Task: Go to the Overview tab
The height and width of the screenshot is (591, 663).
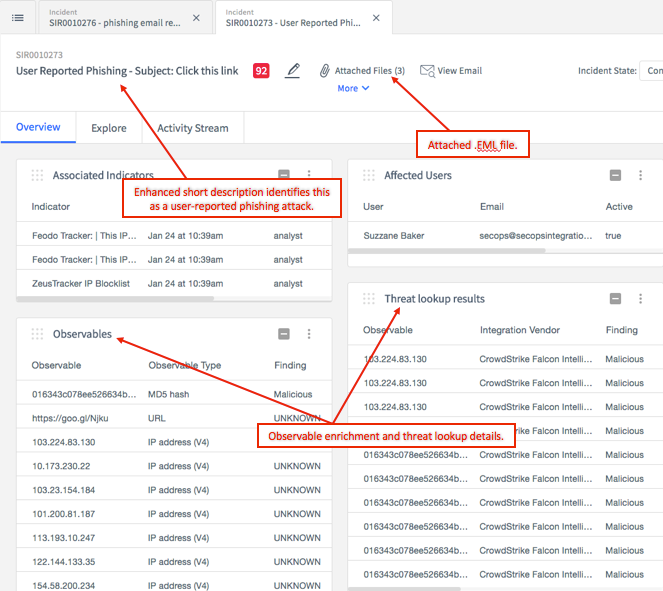Action: (38, 127)
